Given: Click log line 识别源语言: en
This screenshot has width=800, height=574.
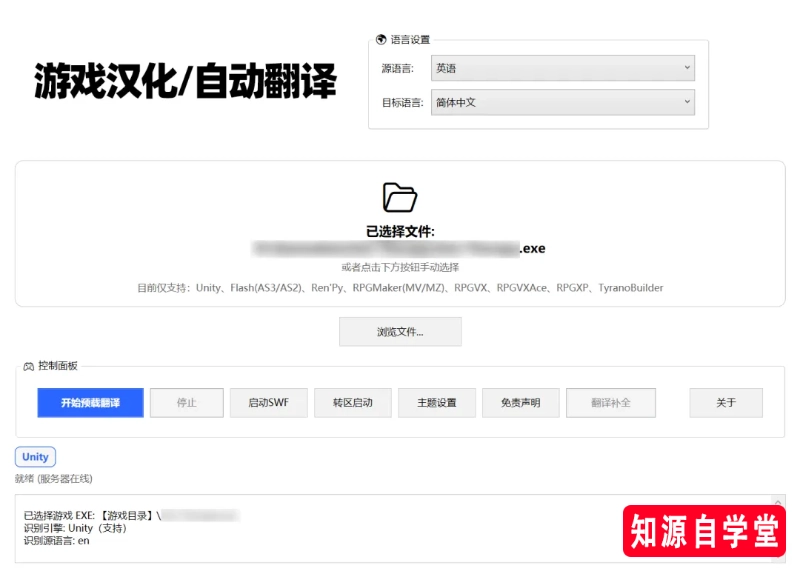Looking at the screenshot, I should tap(57, 541).
